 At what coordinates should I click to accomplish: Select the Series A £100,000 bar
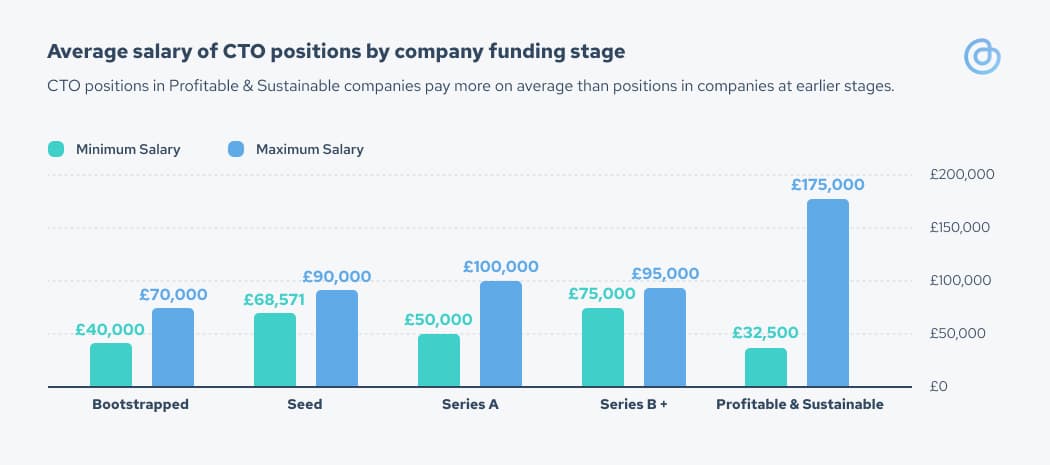tap(501, 334)
